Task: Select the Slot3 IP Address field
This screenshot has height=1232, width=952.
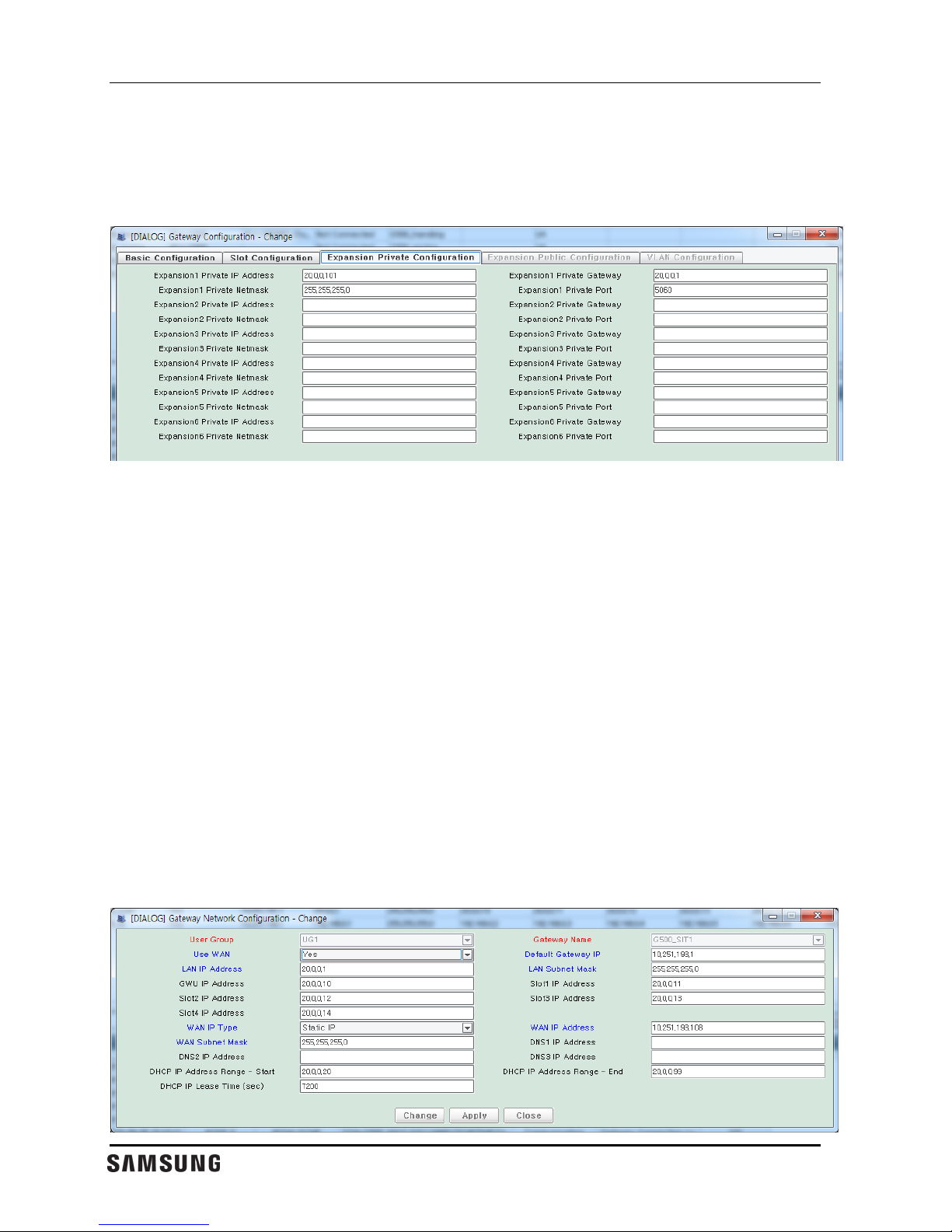Action: pyautogui.click(x=738, y=999)
